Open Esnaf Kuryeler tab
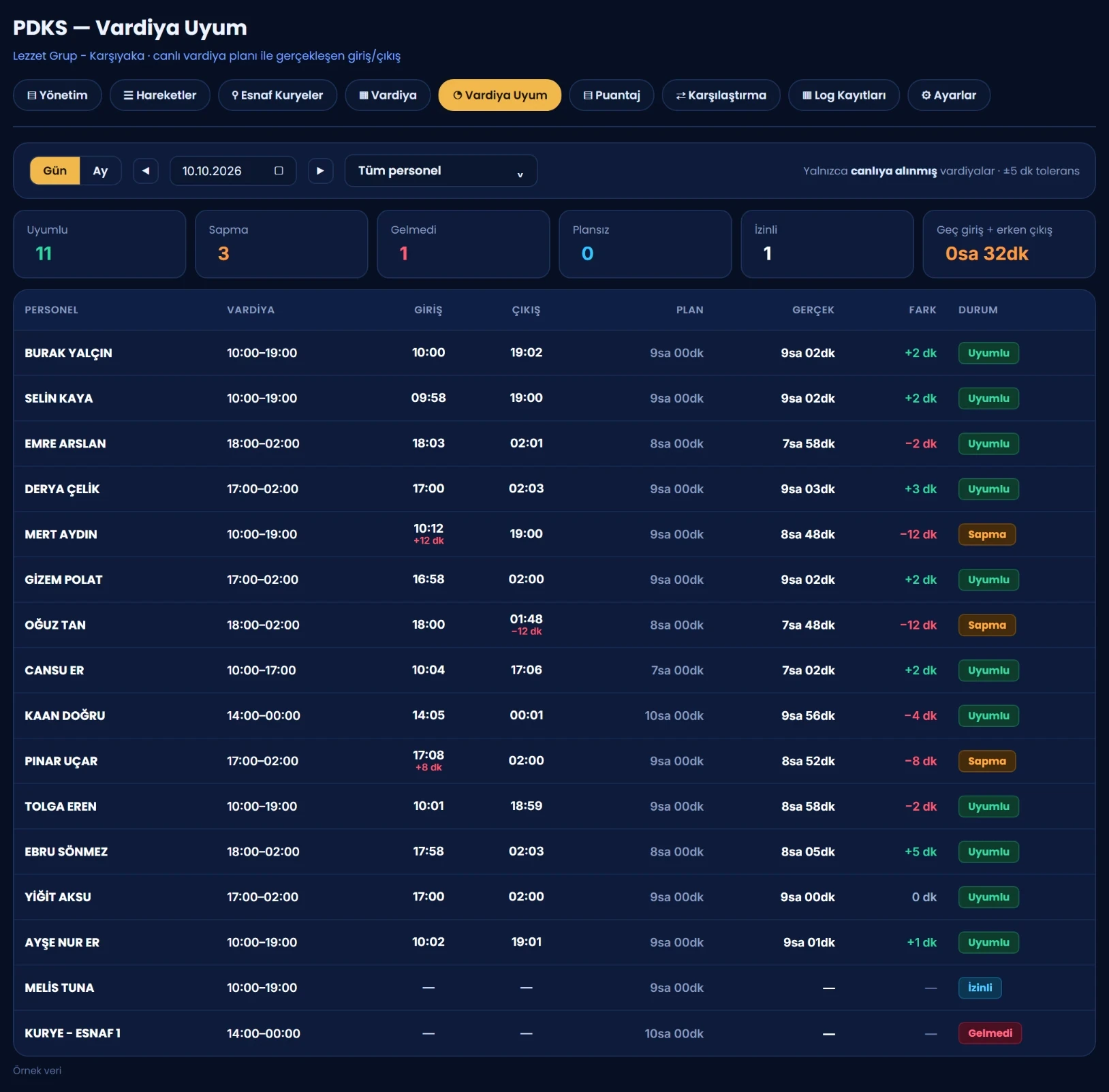 [278, 95]
